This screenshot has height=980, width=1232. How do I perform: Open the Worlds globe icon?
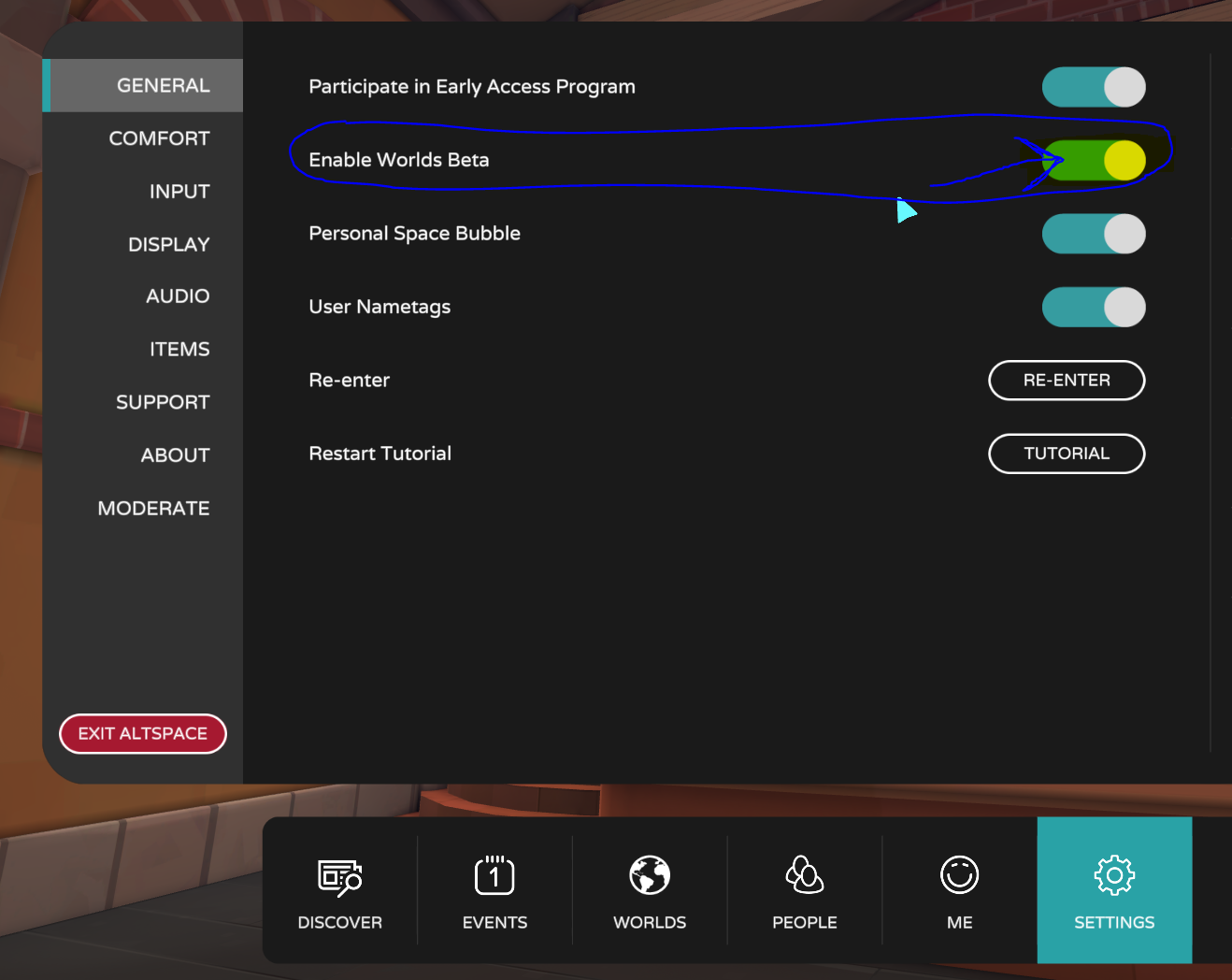coord(650,876)
